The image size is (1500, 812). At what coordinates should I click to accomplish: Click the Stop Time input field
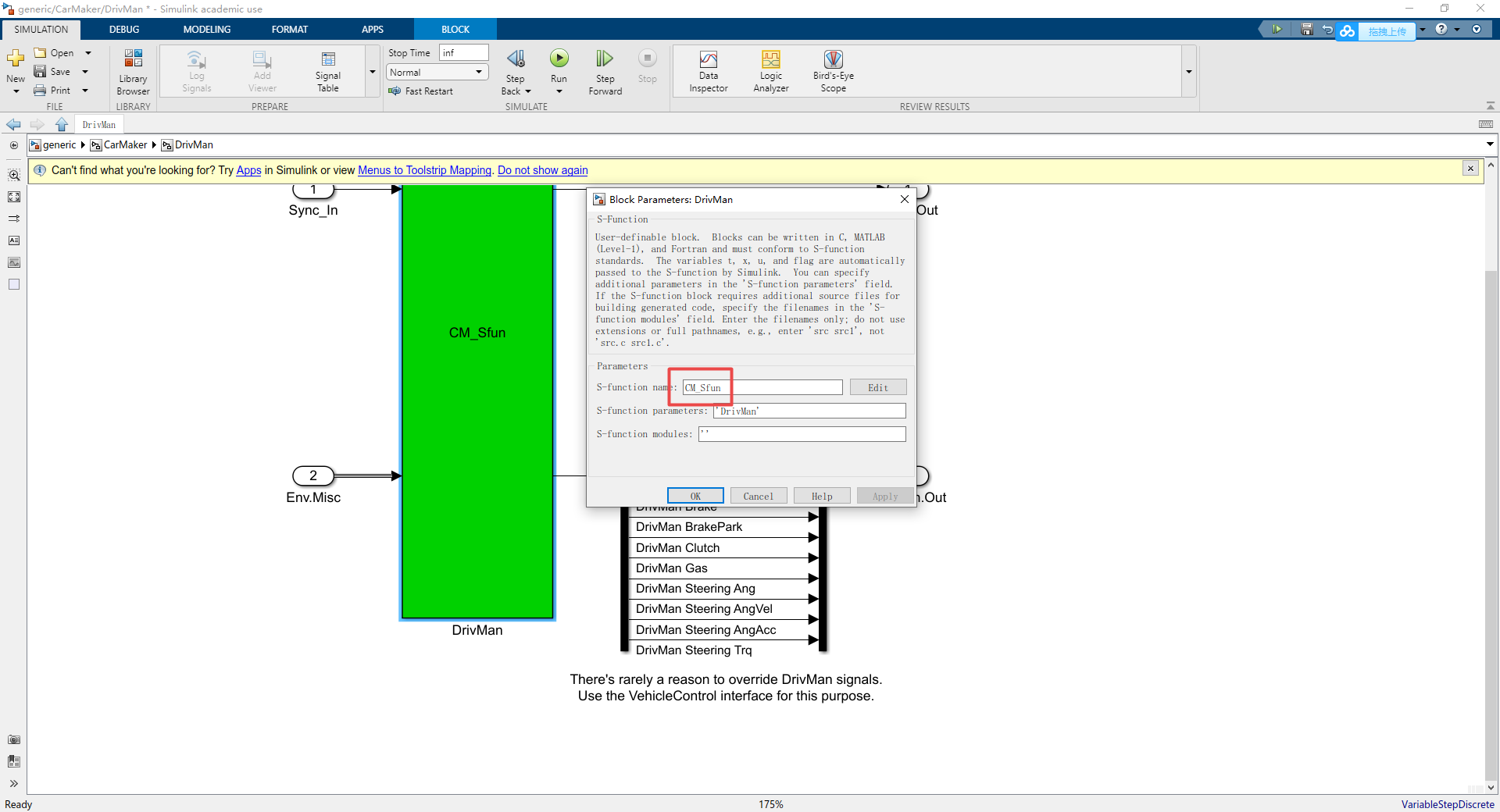(x=464, y=52)
